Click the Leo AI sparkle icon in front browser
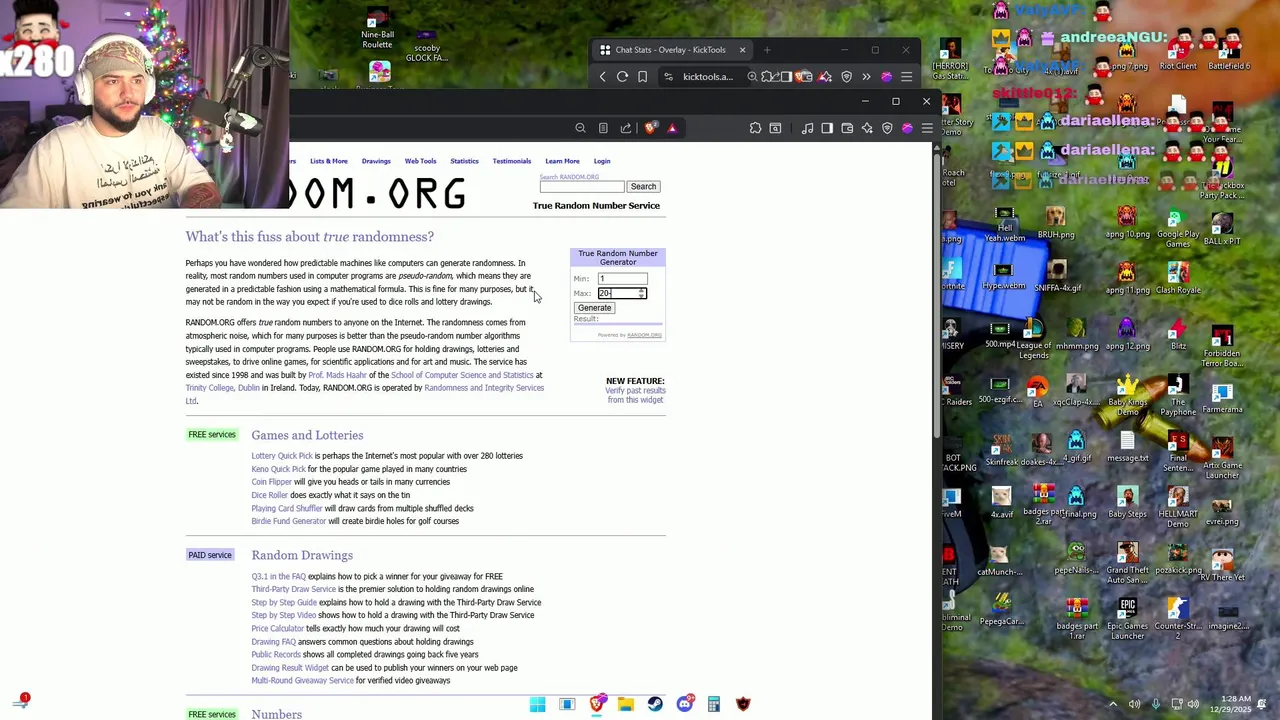The height and width of the screenshot is (720, 1280). (867, 128)
